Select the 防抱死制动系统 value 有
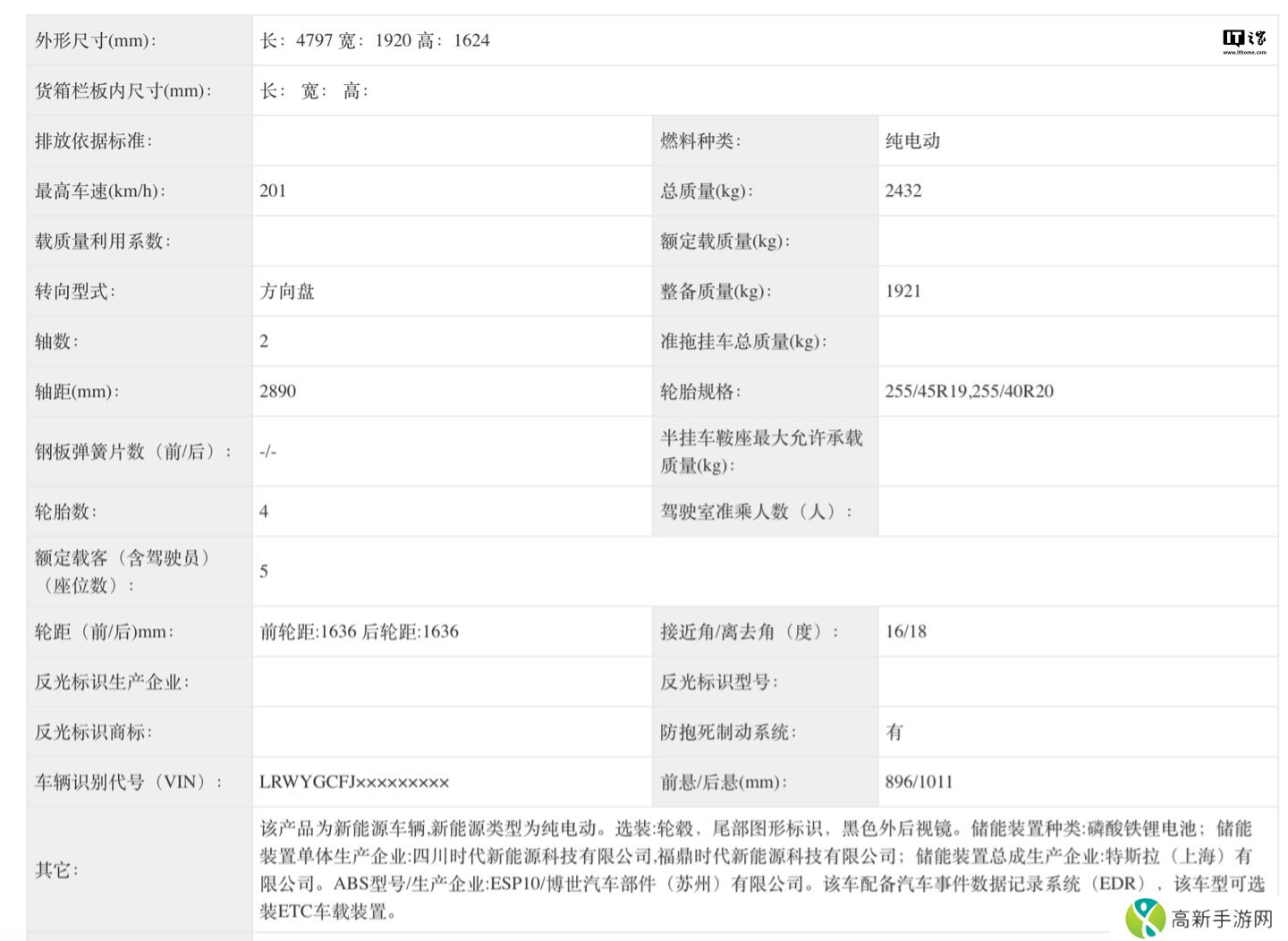 point(894,732)
